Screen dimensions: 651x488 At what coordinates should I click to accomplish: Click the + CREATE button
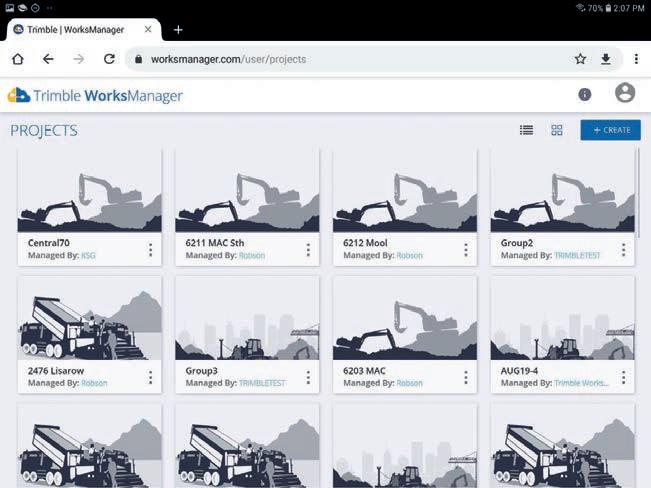coord(610,130)
